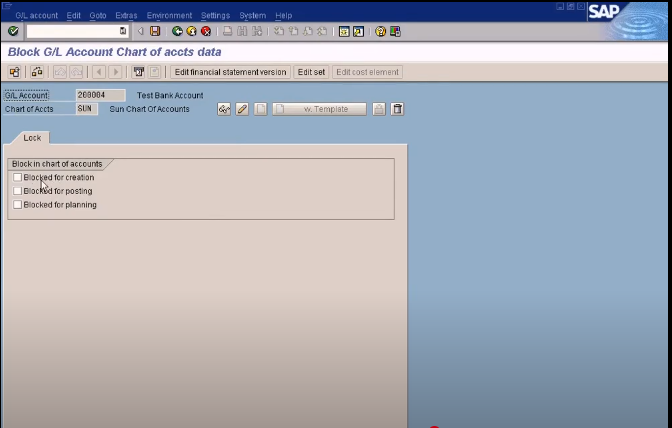Click the Next Page icon

pos(308,31)
